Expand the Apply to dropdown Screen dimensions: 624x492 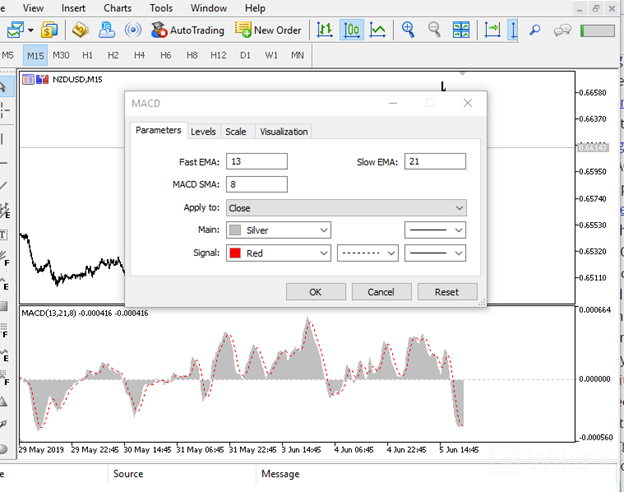click(346, 208)
